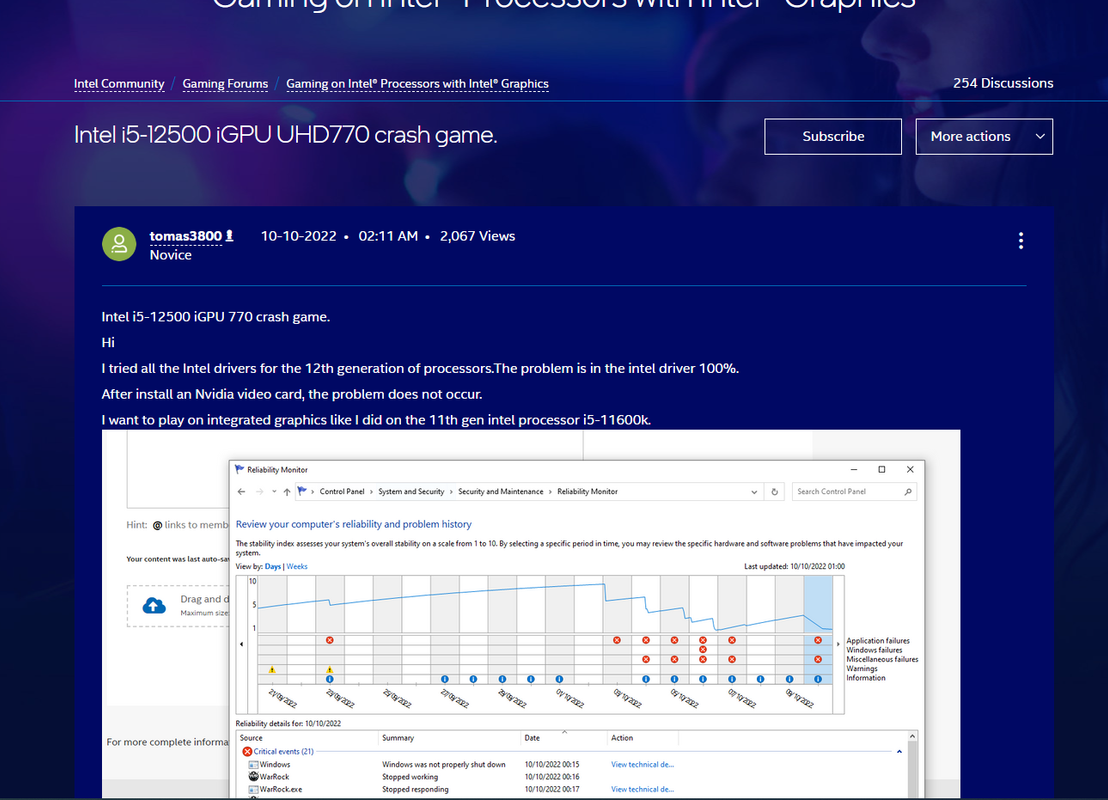Click the "2,067 Views" text
Screen dimensions: 1108x800
tap(478, 236)
